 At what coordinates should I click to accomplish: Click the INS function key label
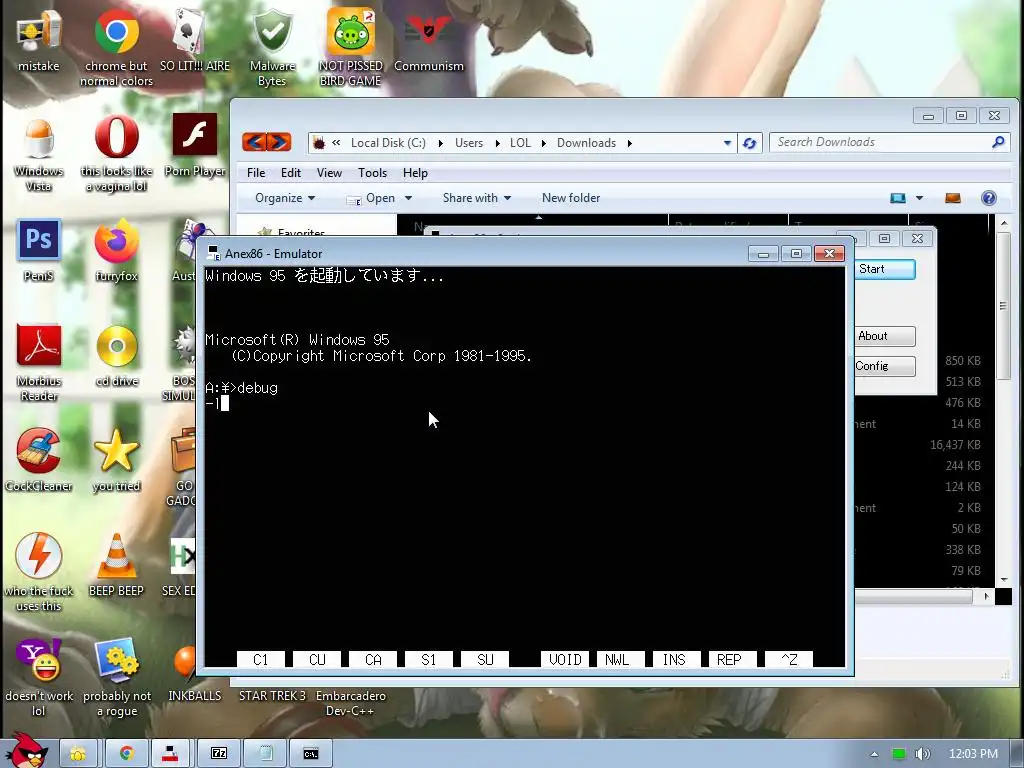tap(675, 660)
